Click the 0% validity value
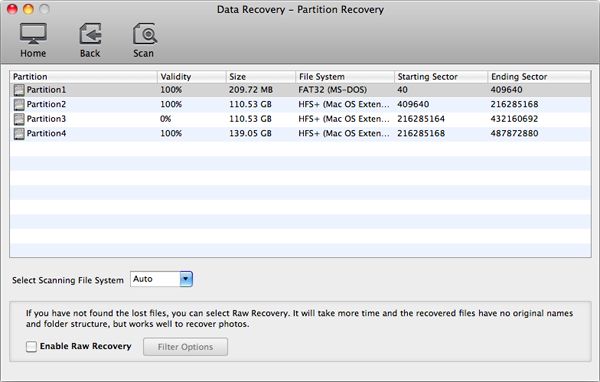Viewport: 600px width, 382px height. tap(166, 119)
